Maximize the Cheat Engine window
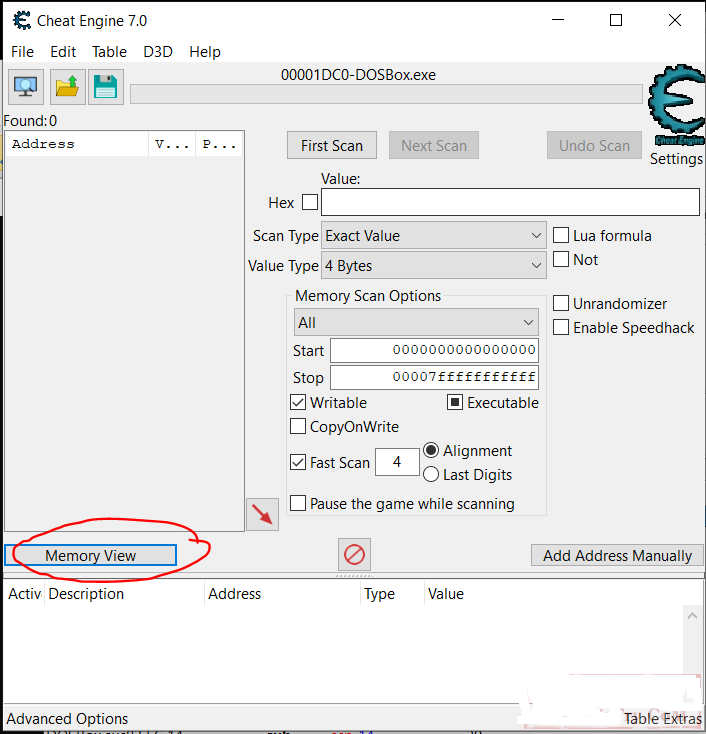The width and height of the screenshot is (706, 734). 616,20
